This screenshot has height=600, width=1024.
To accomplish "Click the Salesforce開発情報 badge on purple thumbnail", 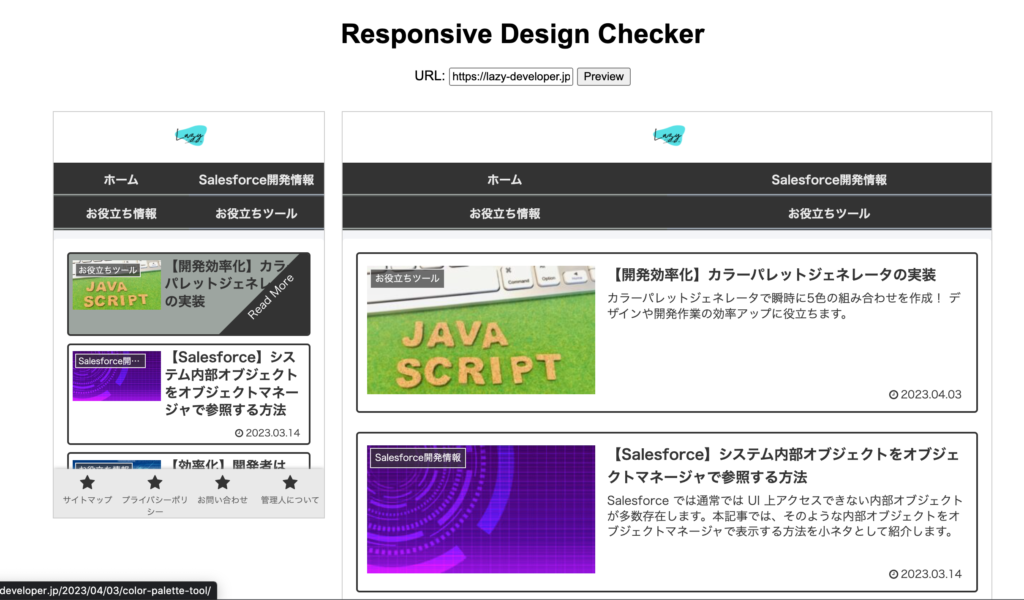I will [416, 457].
